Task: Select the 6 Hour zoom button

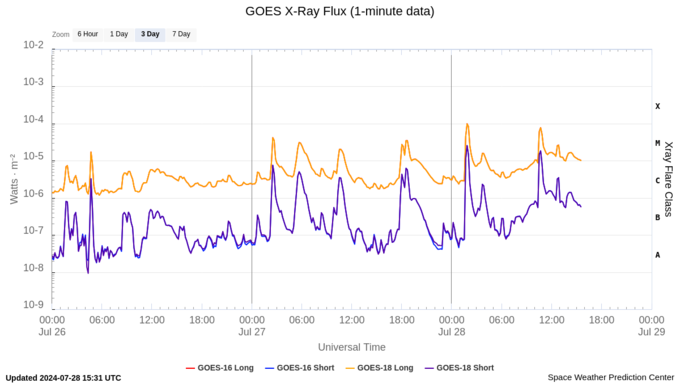Action: [88, 34]
